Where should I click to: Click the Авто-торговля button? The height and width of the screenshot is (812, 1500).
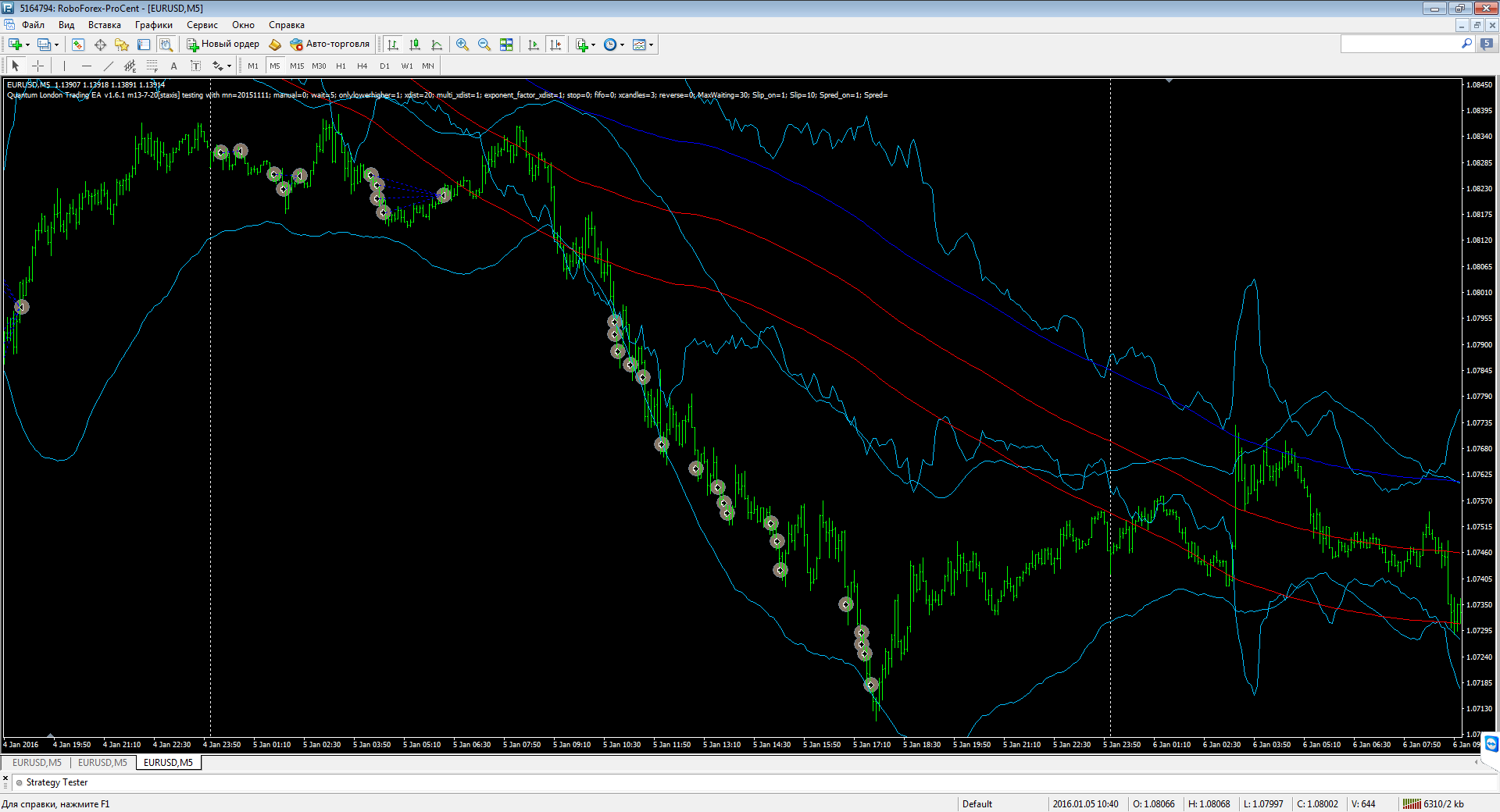(330, 45)
